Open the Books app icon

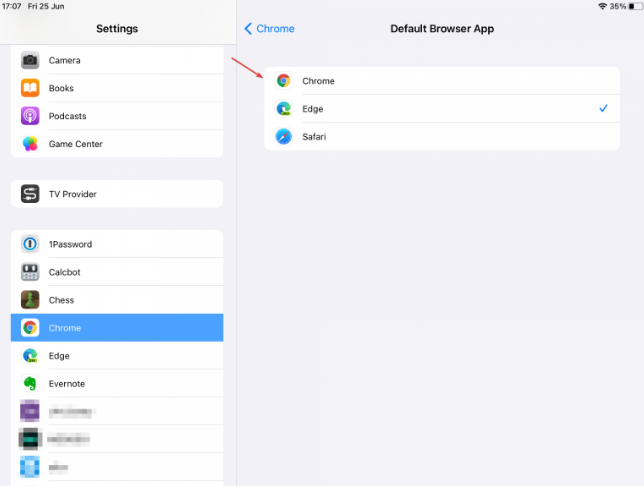pyautogui.click(x=30, y=88)
